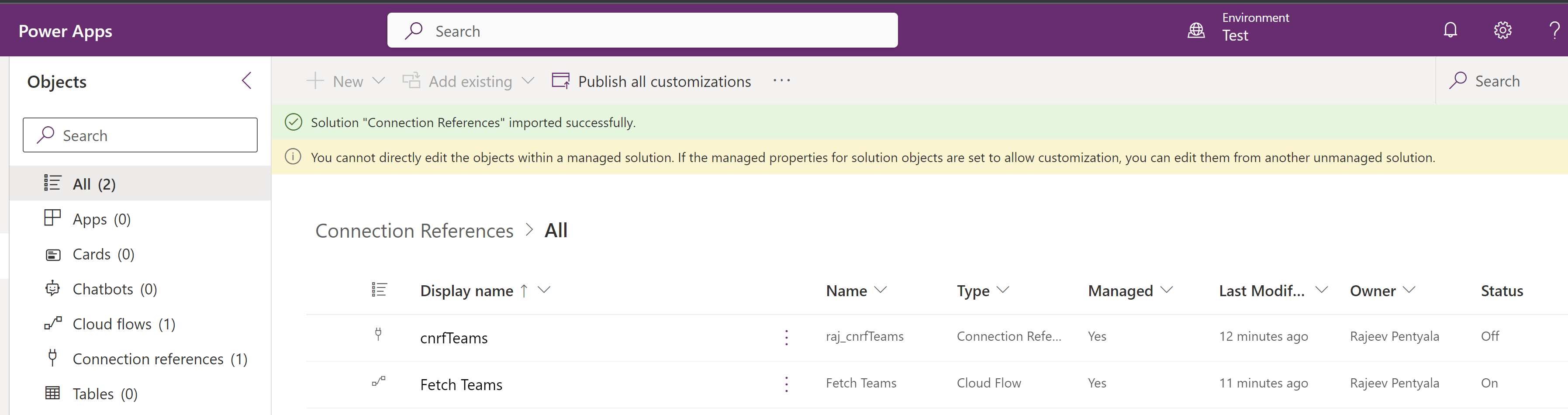This screenshot has width=1568, height=415.
Task: Open the Type column dropdown
Action: click(1003, 290)
